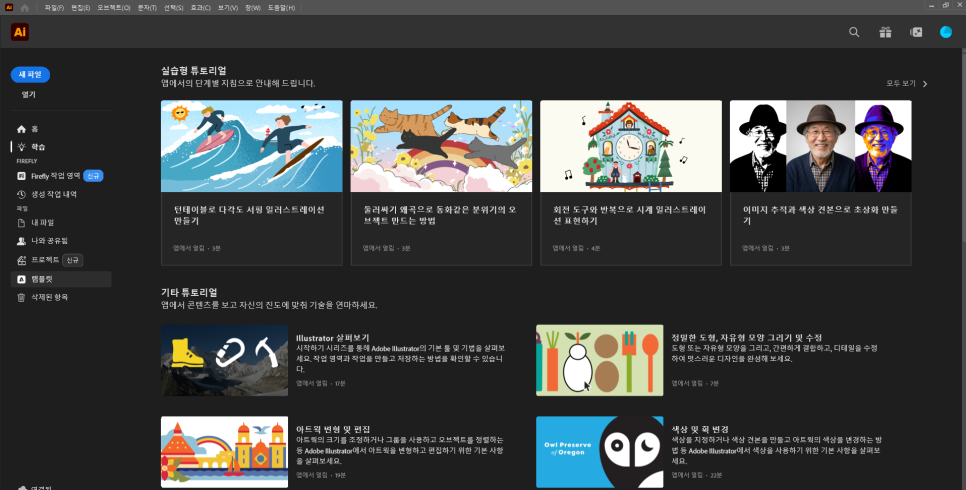This screenshot has height=490, width=966.
Task: Open the gift box What's New icon
Action: pyautogui.click(x=885, y=32)
